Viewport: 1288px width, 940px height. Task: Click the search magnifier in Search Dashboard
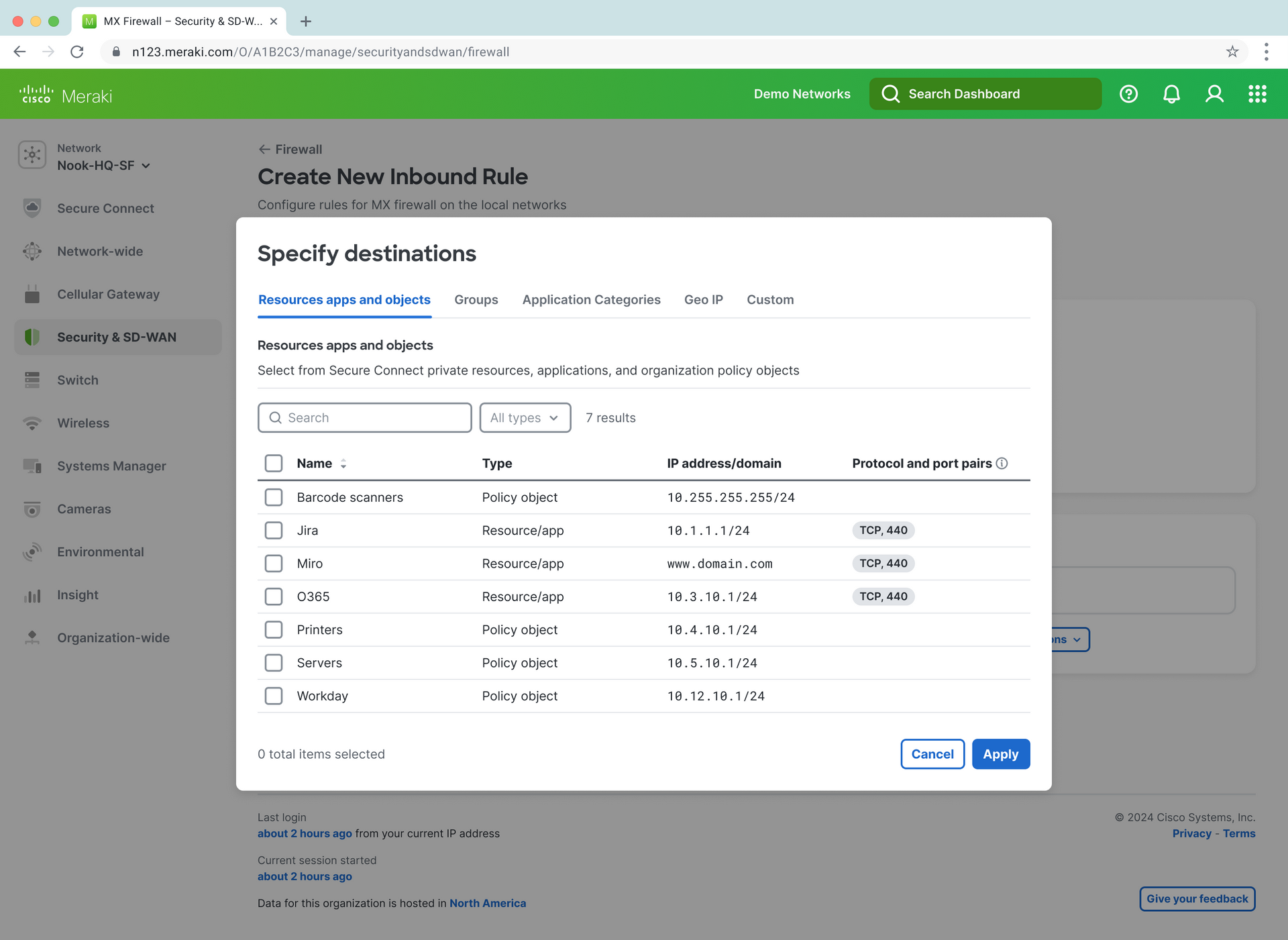coord(890,94)
